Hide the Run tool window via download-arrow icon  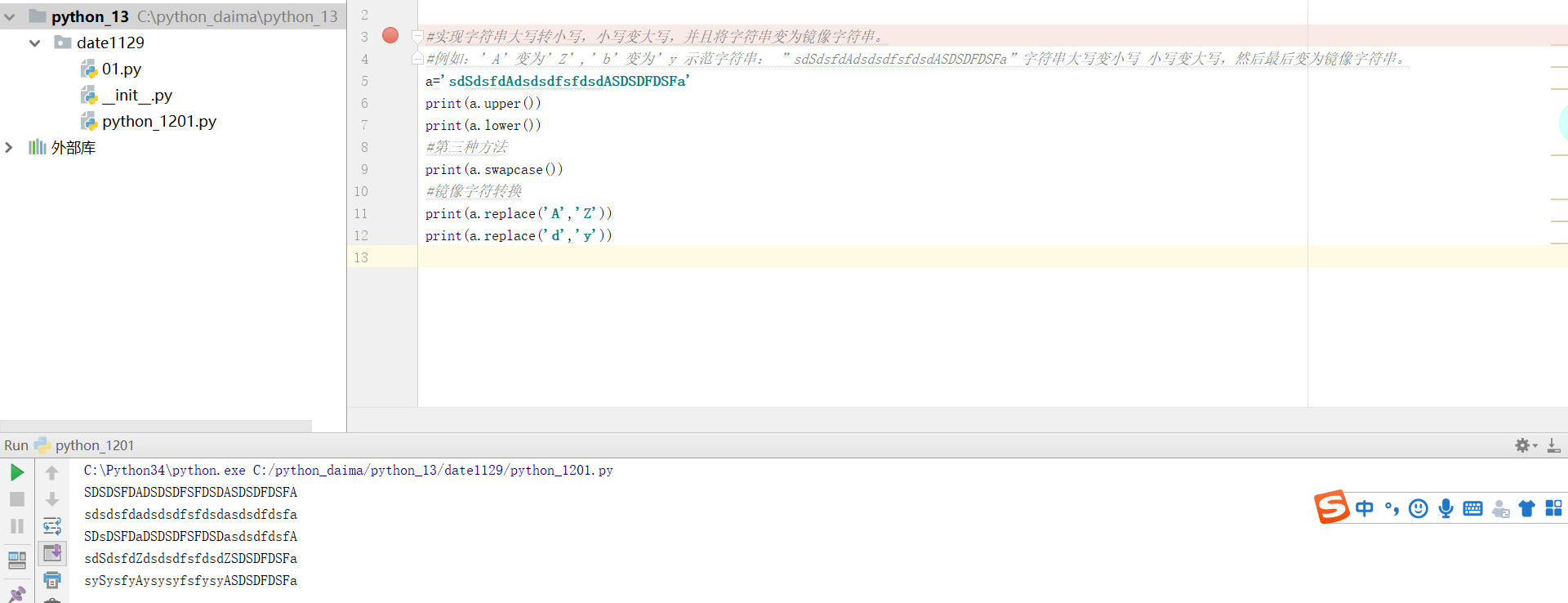pyautogui.click(x=1553, y=445)
